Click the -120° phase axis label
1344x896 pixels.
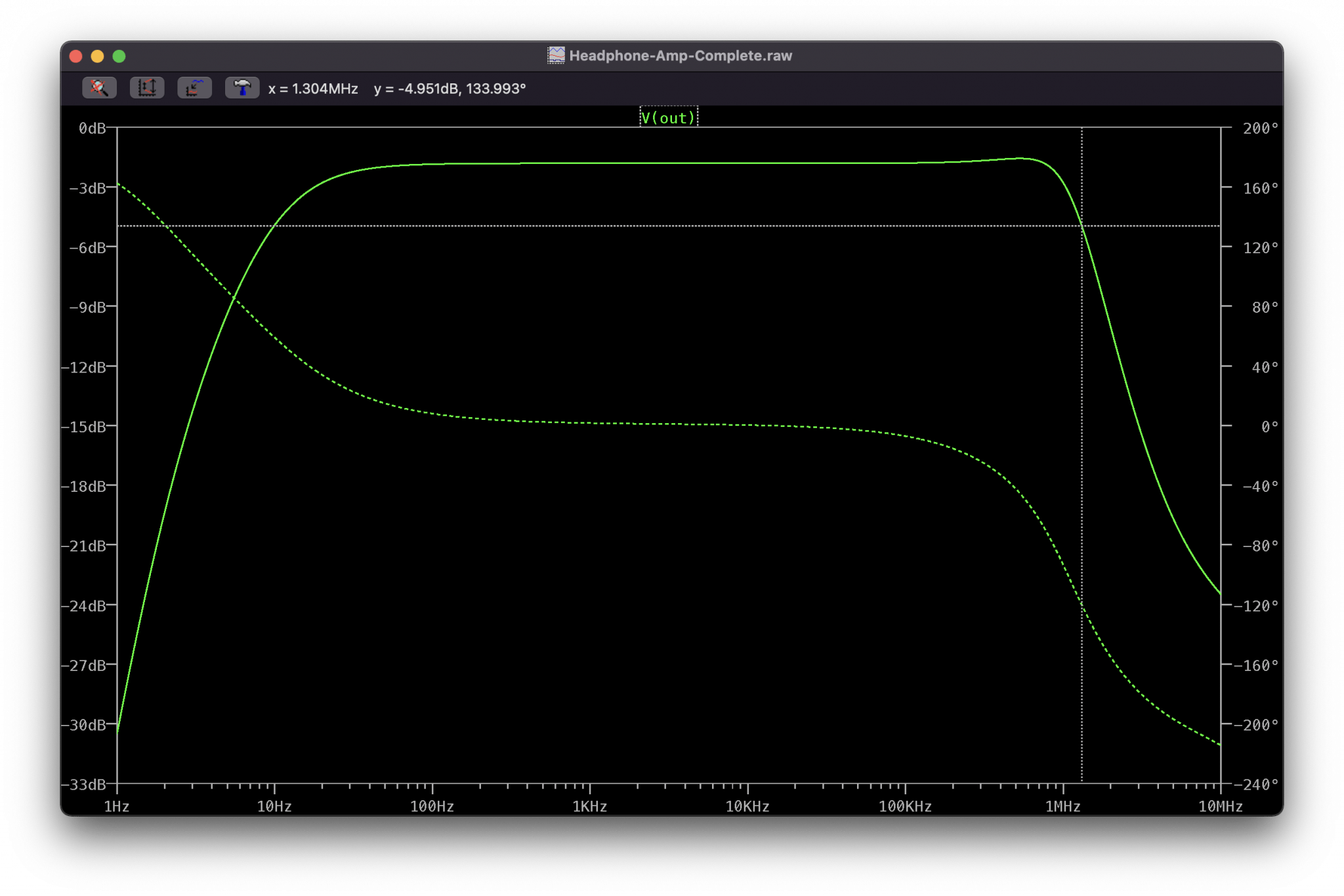[x=1257, y=606]
